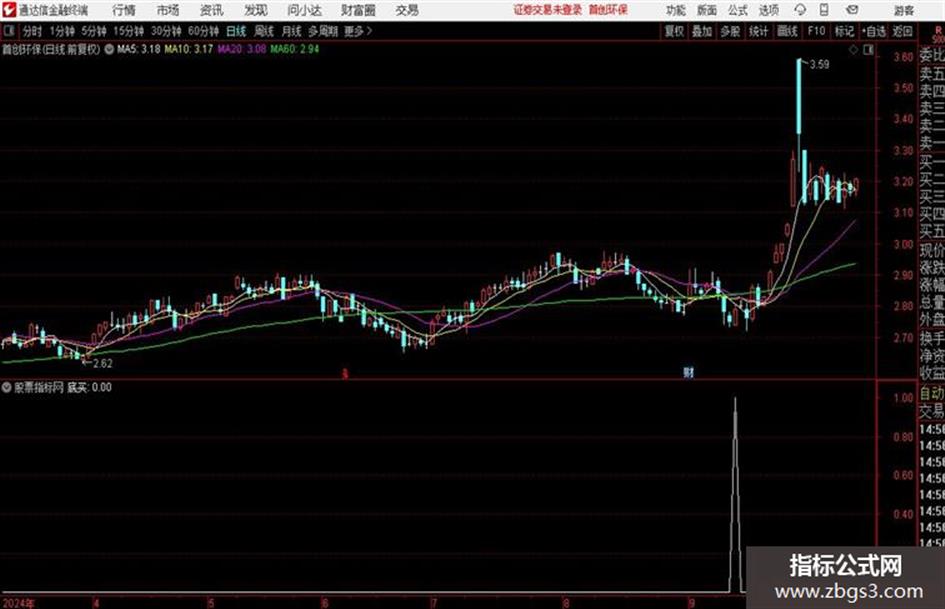Open the 功能 menu
The height and width of the screenshot is (609, 945).
676,10
